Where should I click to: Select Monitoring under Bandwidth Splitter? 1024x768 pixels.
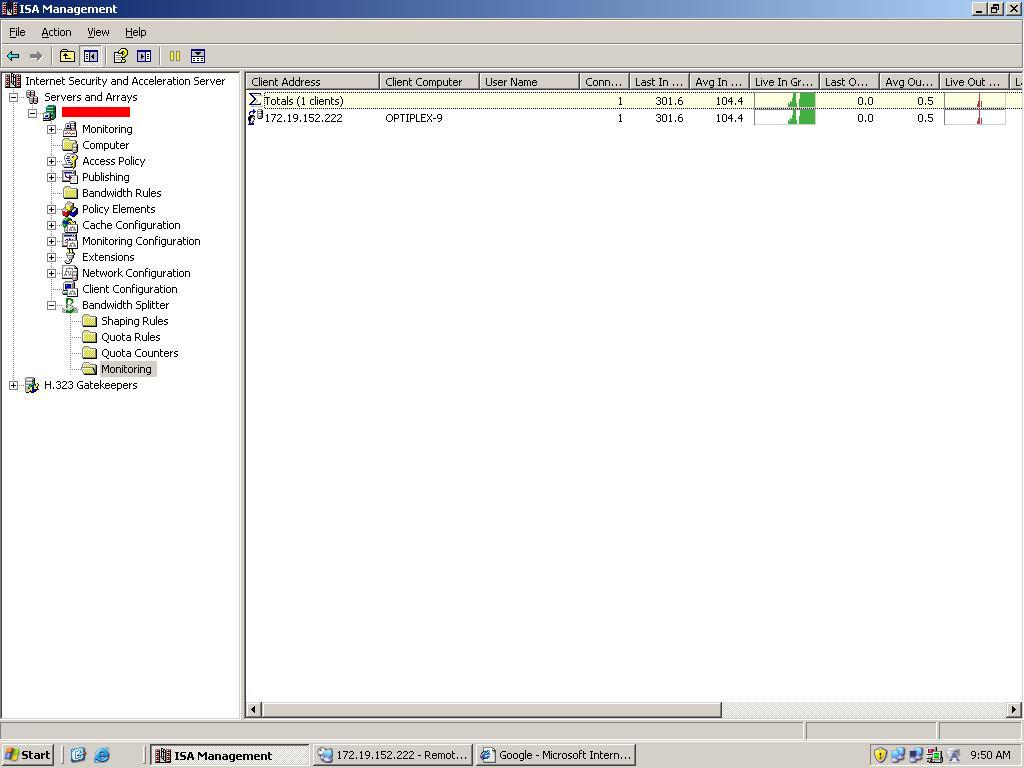click(126, 369)
